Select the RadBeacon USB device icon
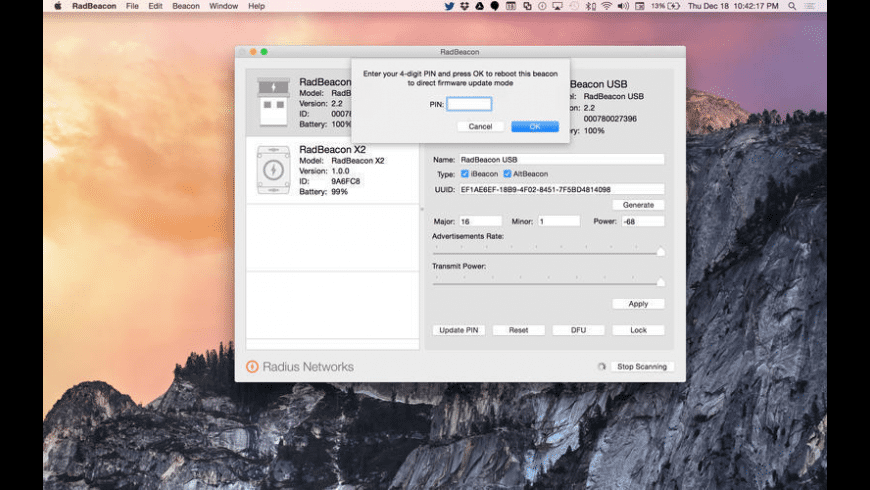Viewport: 870px width, 490px height. (272, 102)
